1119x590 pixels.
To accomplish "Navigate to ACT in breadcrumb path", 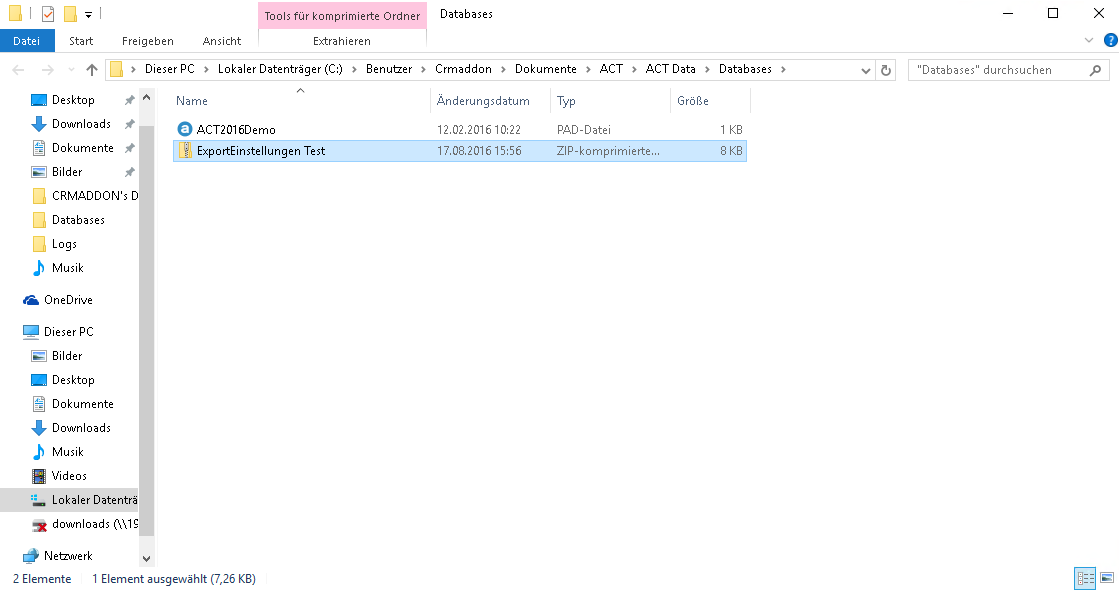I will coord(611,69).
